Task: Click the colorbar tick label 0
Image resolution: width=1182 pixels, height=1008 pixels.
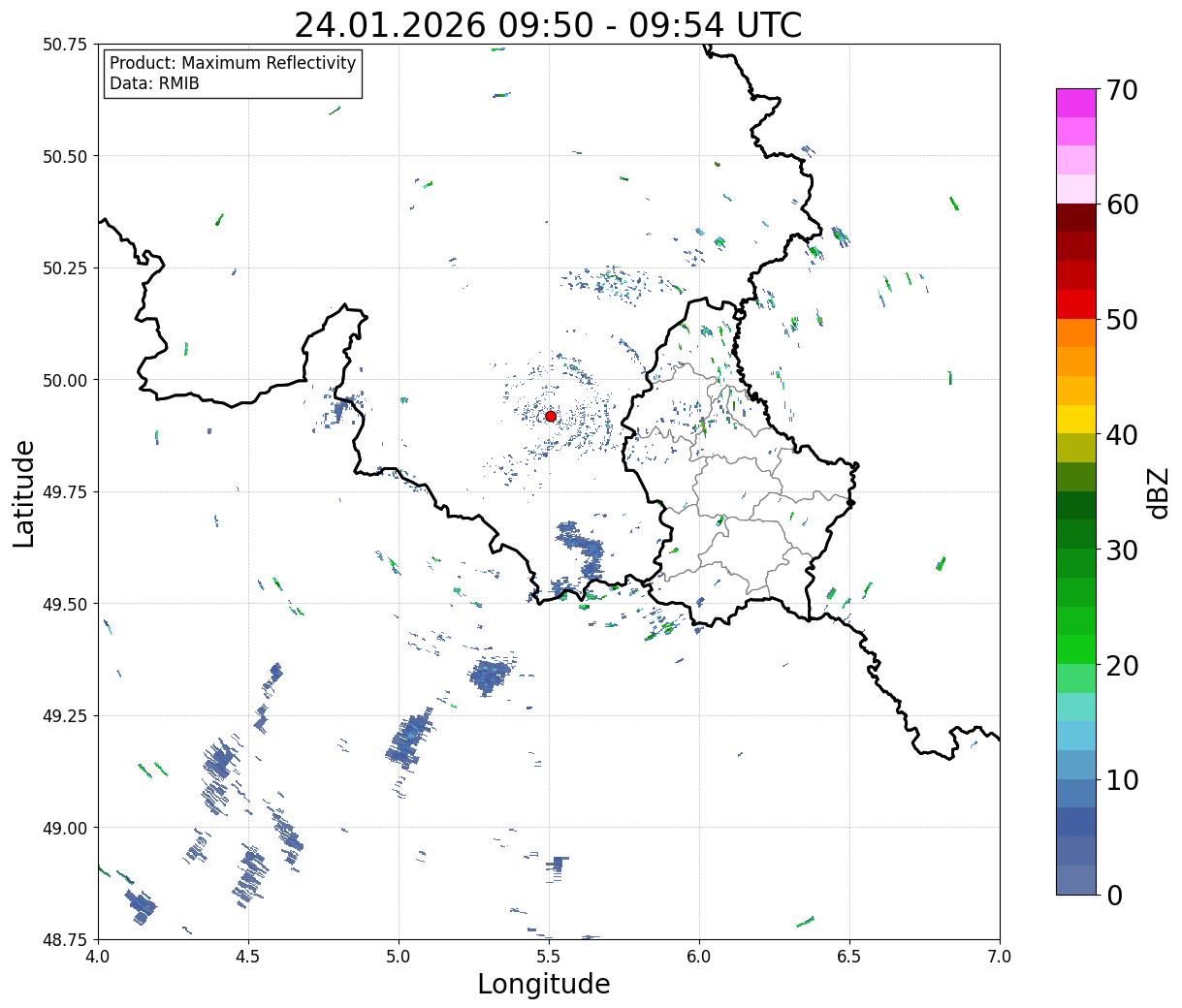Action: pos(1114,895)
